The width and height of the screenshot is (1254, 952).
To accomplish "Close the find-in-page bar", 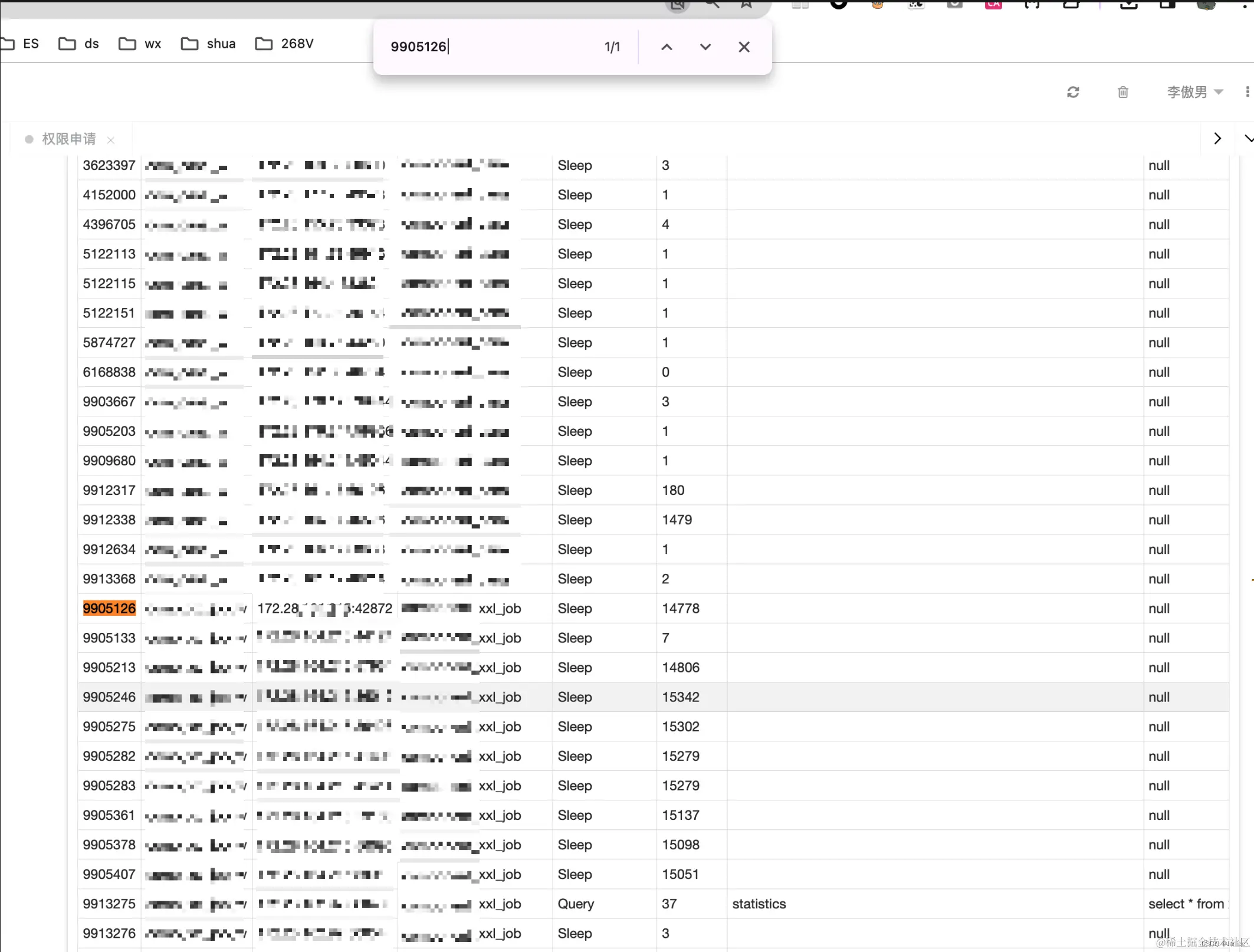I will tap(744, 47).
